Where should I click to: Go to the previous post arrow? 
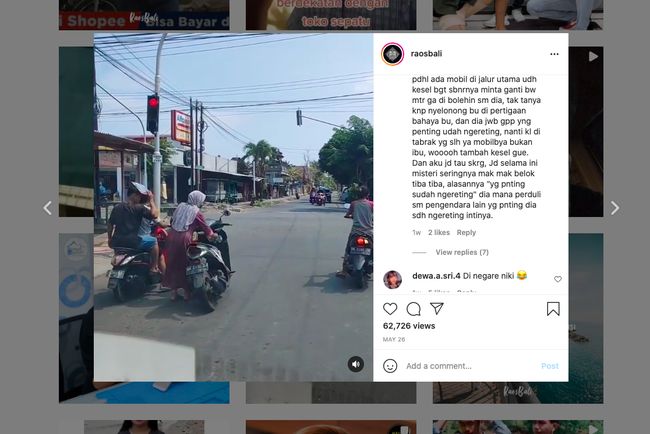click(x=48, y=208)
